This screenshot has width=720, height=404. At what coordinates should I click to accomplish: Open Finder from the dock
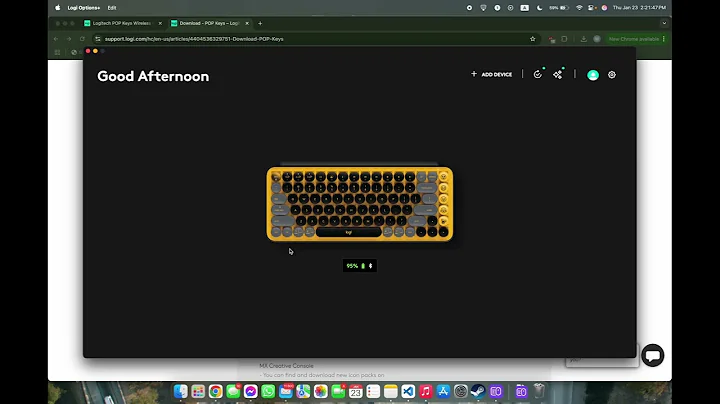pyautogui.click(x=180, y=392)
